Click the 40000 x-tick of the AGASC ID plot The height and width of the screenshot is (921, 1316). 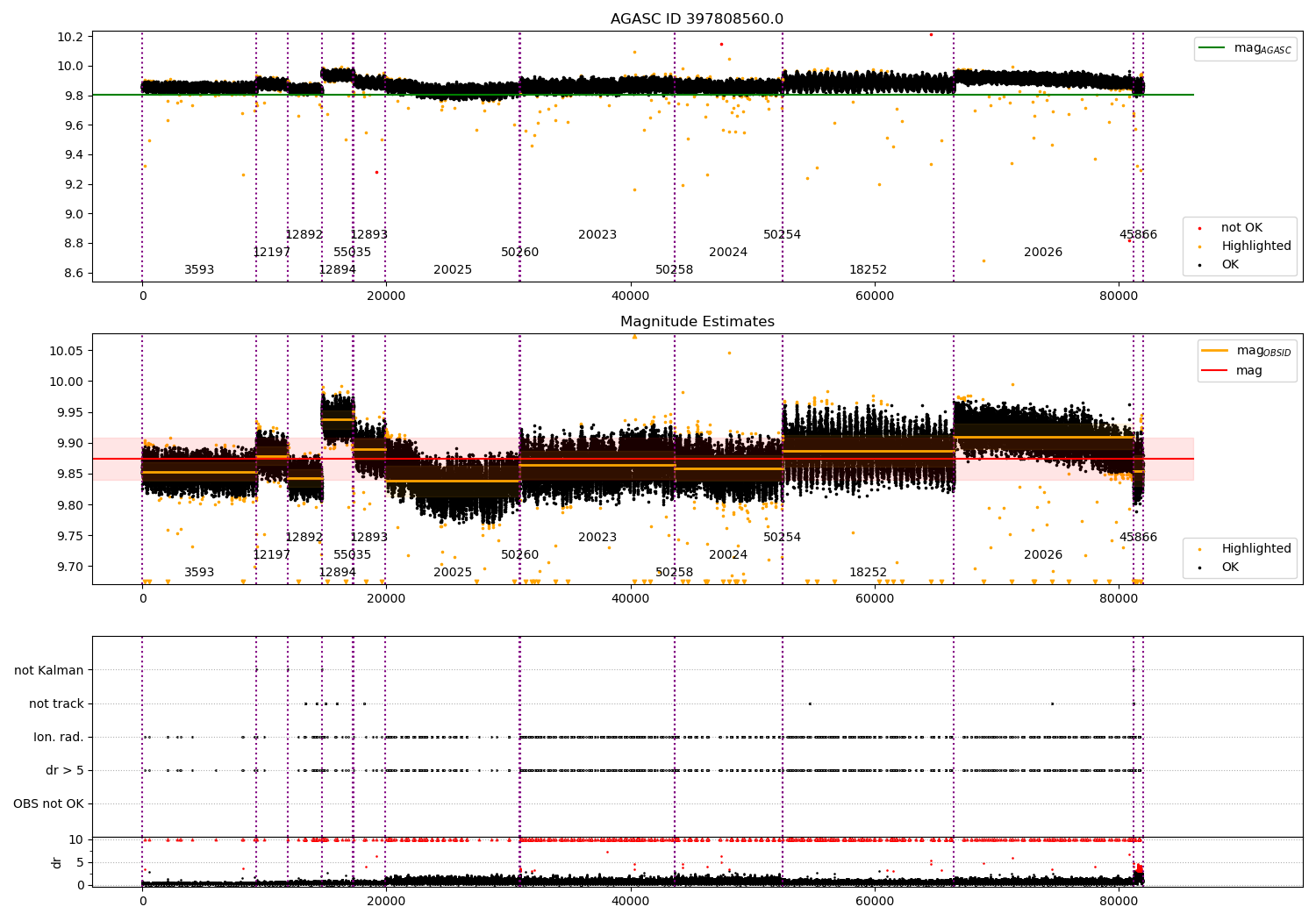coord(630,295)
